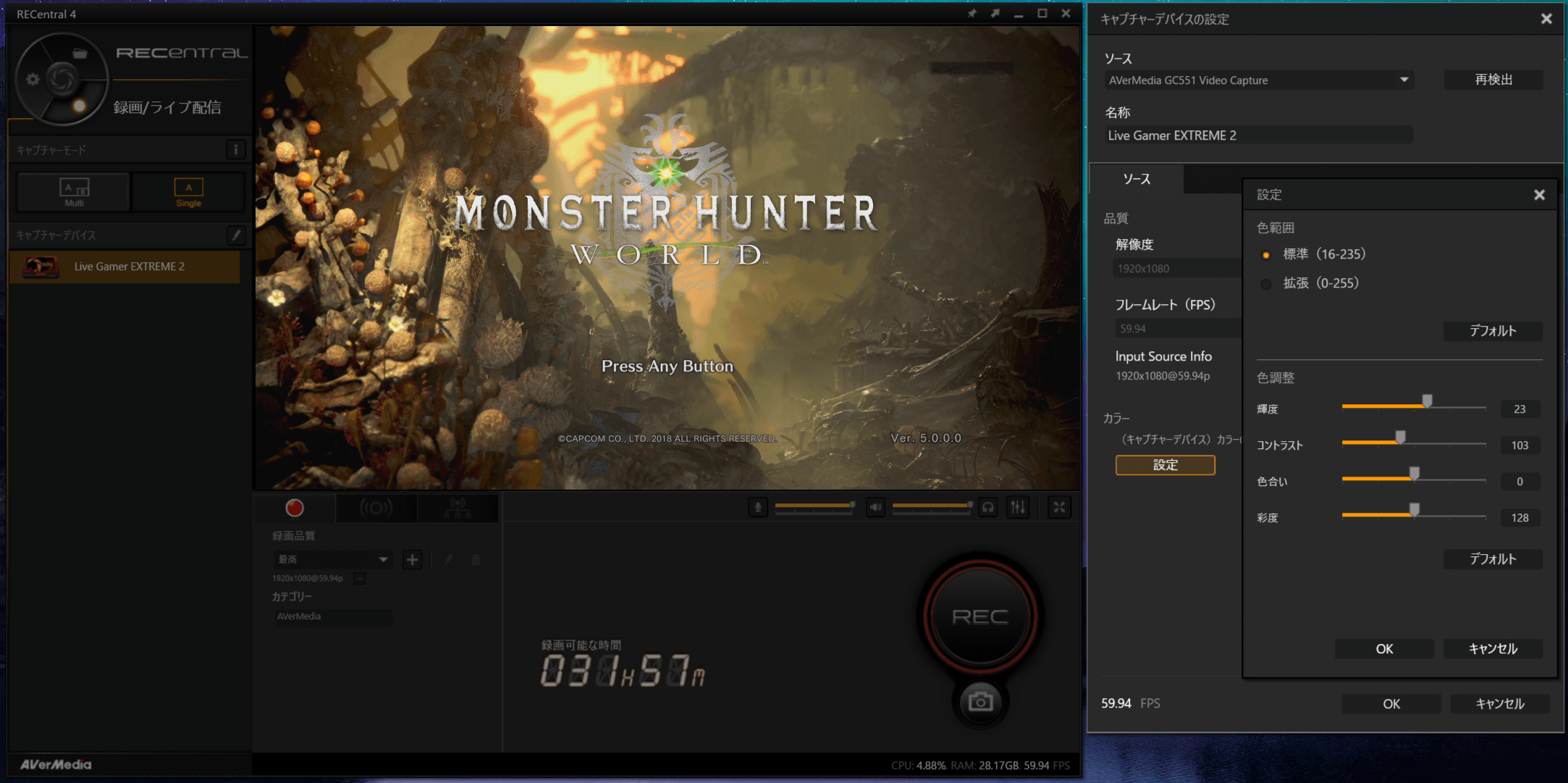Adjust the コントラスト contrast slider

click(x=1414, y=443)
